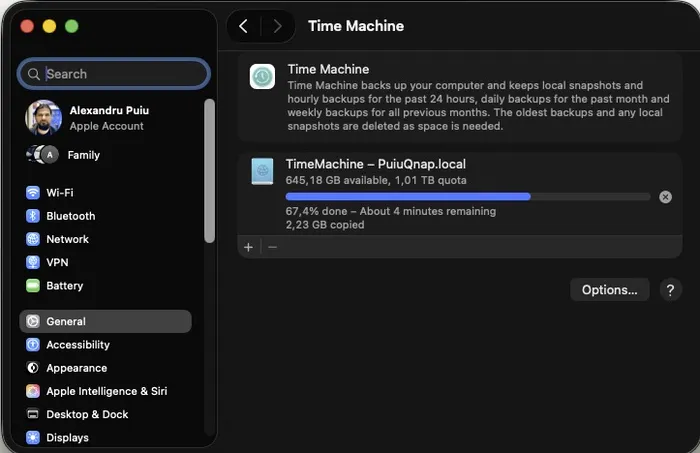Select Bluetooth in the sidebar
This screenshot has height=453, width=700.
point(71,216)
